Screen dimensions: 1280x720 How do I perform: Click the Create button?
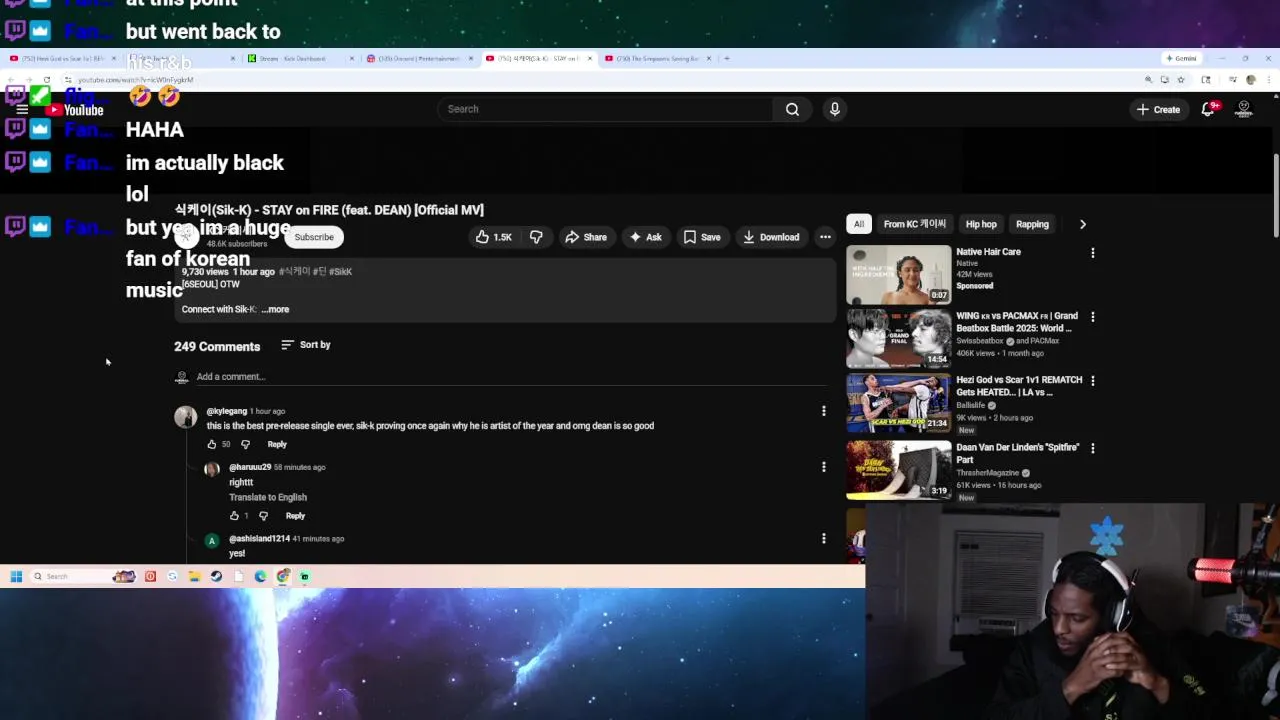pos(1158,109)
